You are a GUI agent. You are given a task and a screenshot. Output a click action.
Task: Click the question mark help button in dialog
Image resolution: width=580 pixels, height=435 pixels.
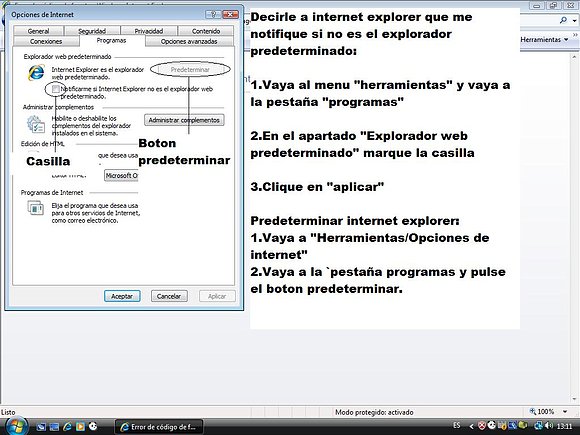(x=213, y=14)
